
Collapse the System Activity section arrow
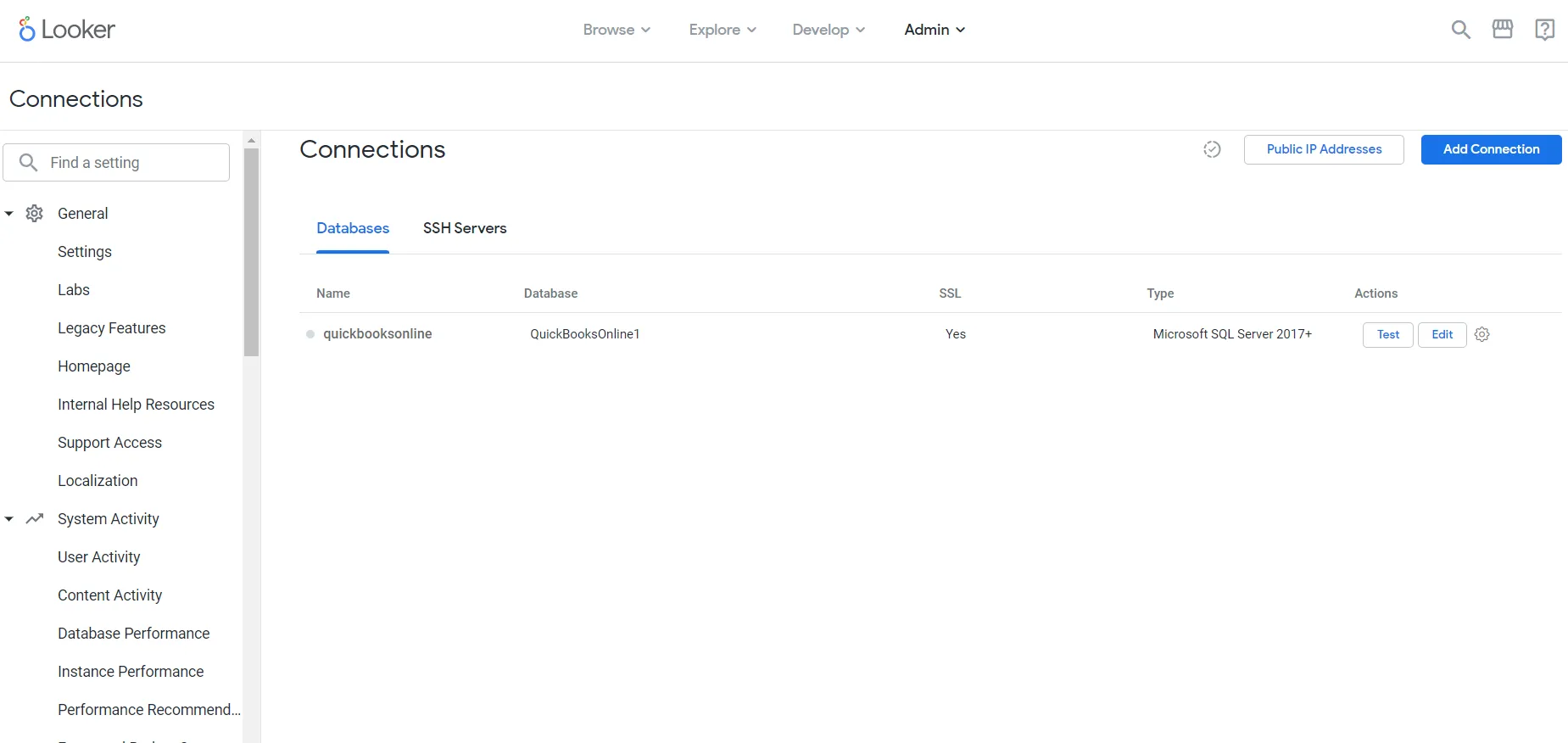click(x=9, y=519)
